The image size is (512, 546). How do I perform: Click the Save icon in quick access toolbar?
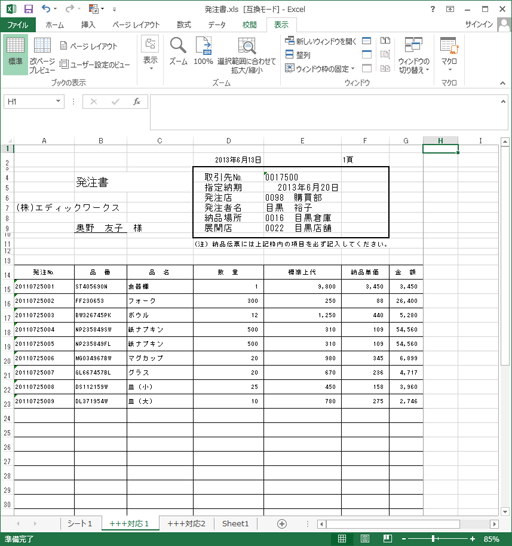point(28,9)
